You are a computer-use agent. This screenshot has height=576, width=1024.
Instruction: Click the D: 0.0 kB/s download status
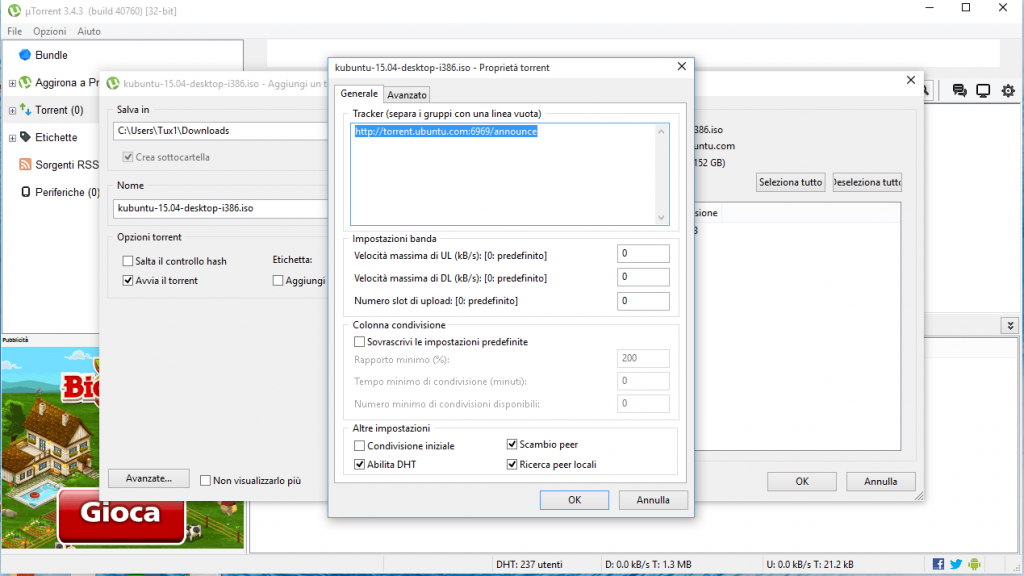[648, 564]
